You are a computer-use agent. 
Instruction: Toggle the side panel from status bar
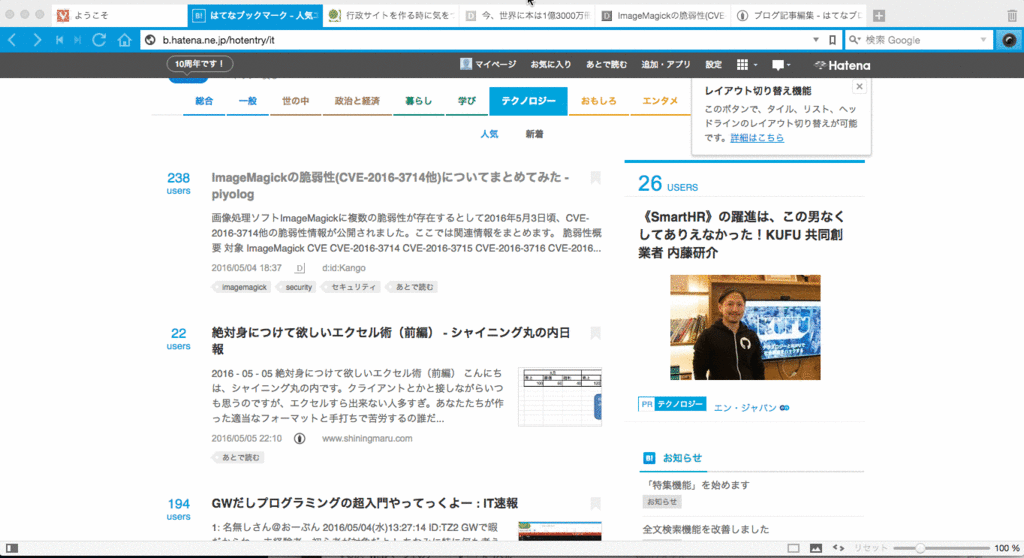click(x=12, y=548)
